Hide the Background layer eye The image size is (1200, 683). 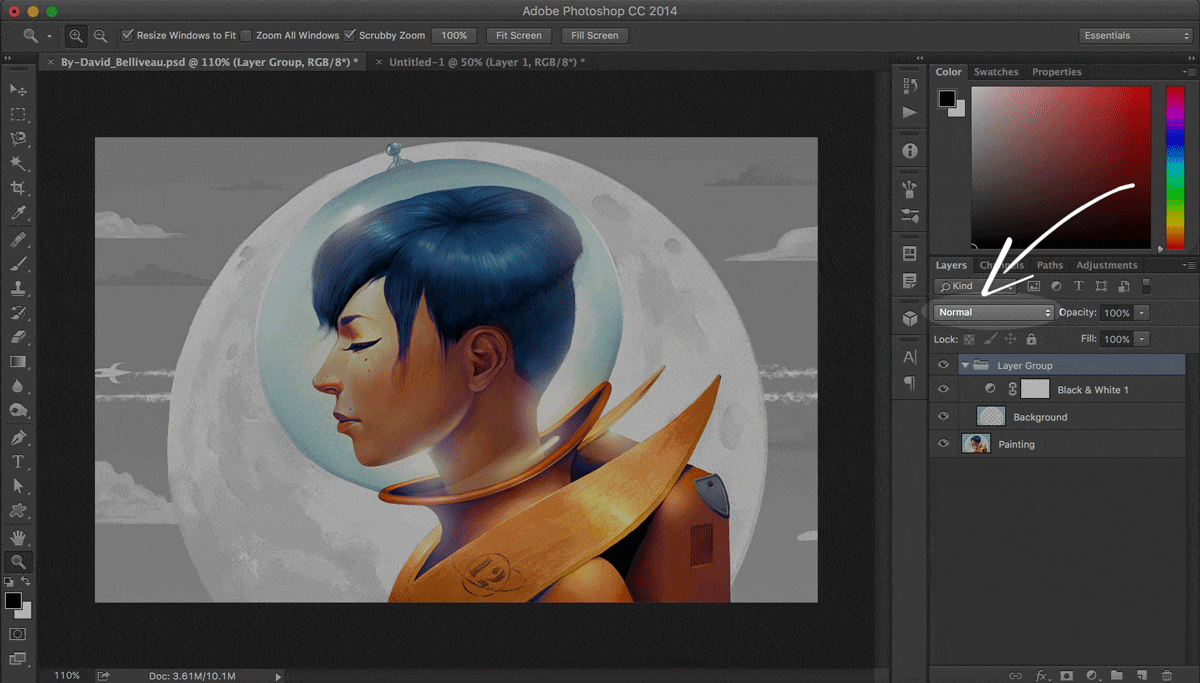(x=943, y=416)
